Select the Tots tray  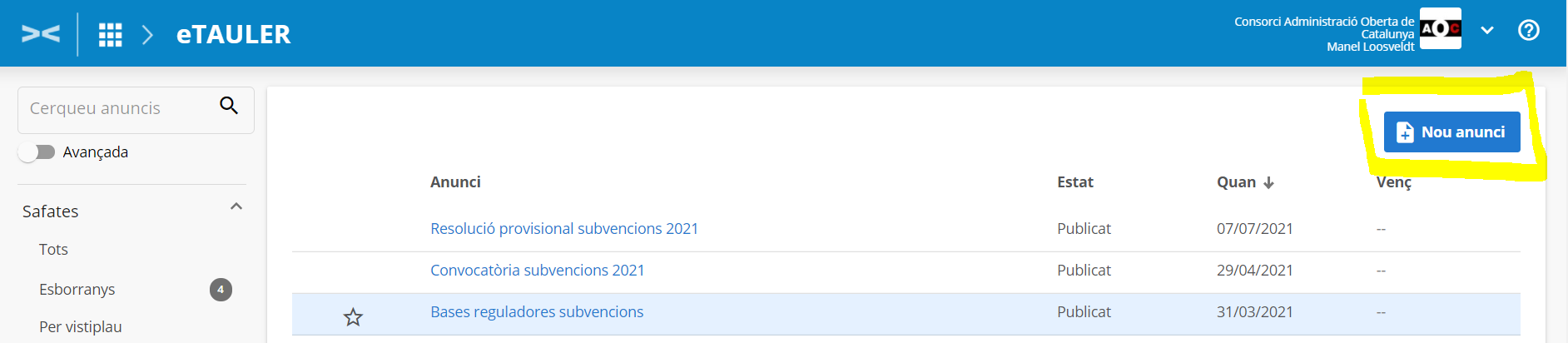pyautogui.click(x=53, y=250)
